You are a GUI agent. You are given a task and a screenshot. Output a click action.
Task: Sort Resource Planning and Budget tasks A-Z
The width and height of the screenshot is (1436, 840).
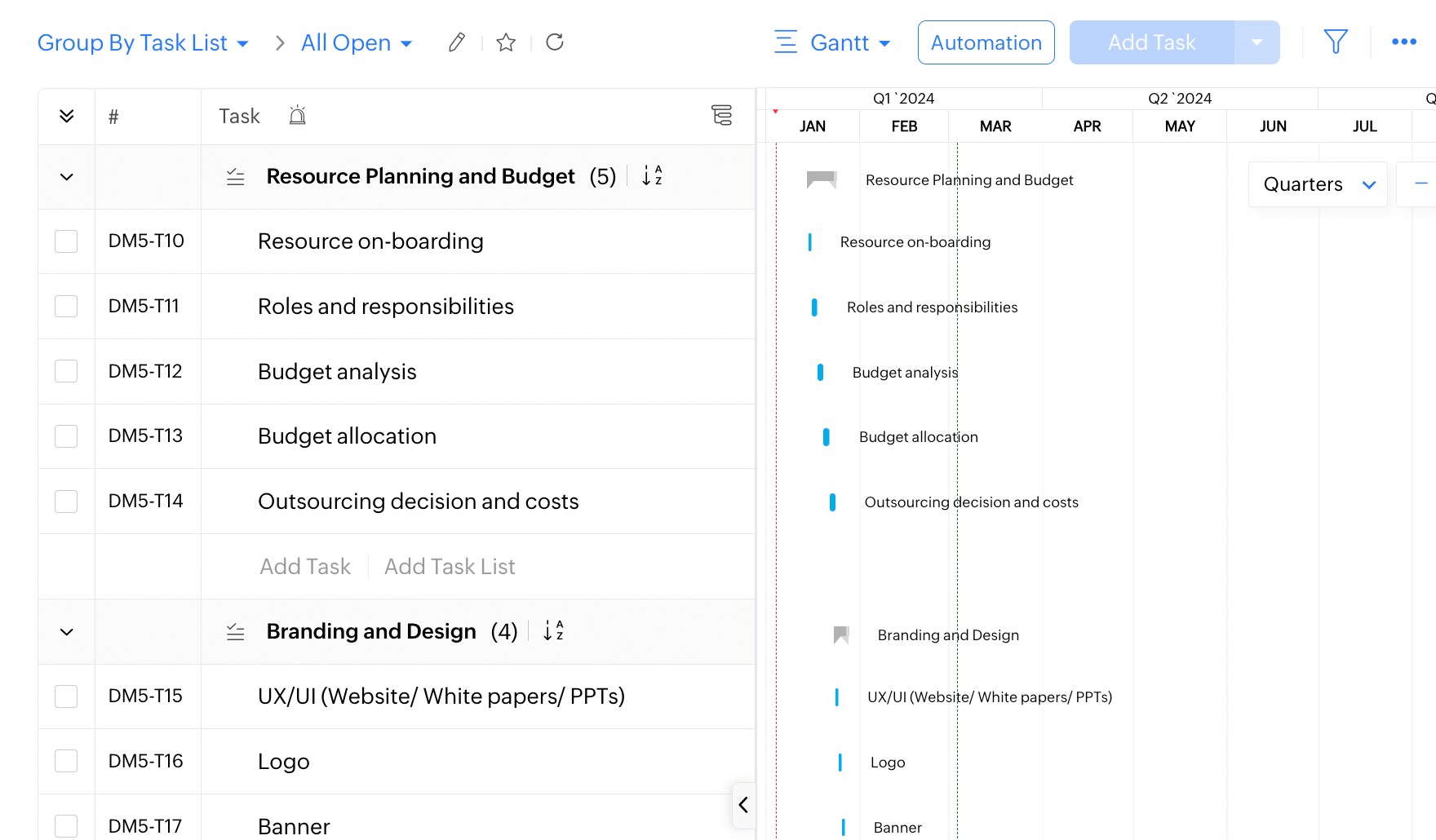[x=652, y=176]
